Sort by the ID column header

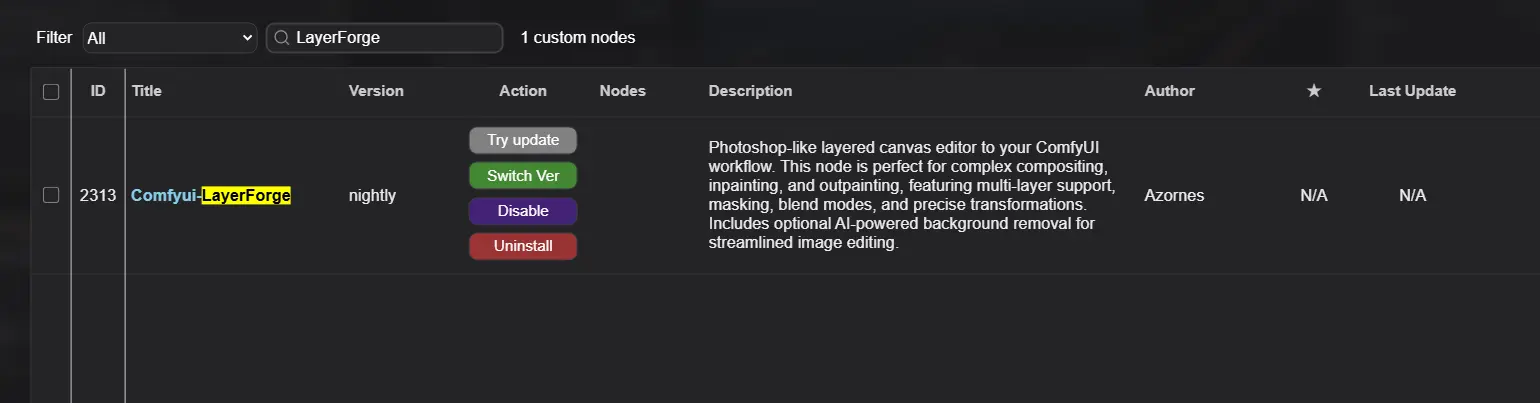pyautogui.click(x=98, y=91)
